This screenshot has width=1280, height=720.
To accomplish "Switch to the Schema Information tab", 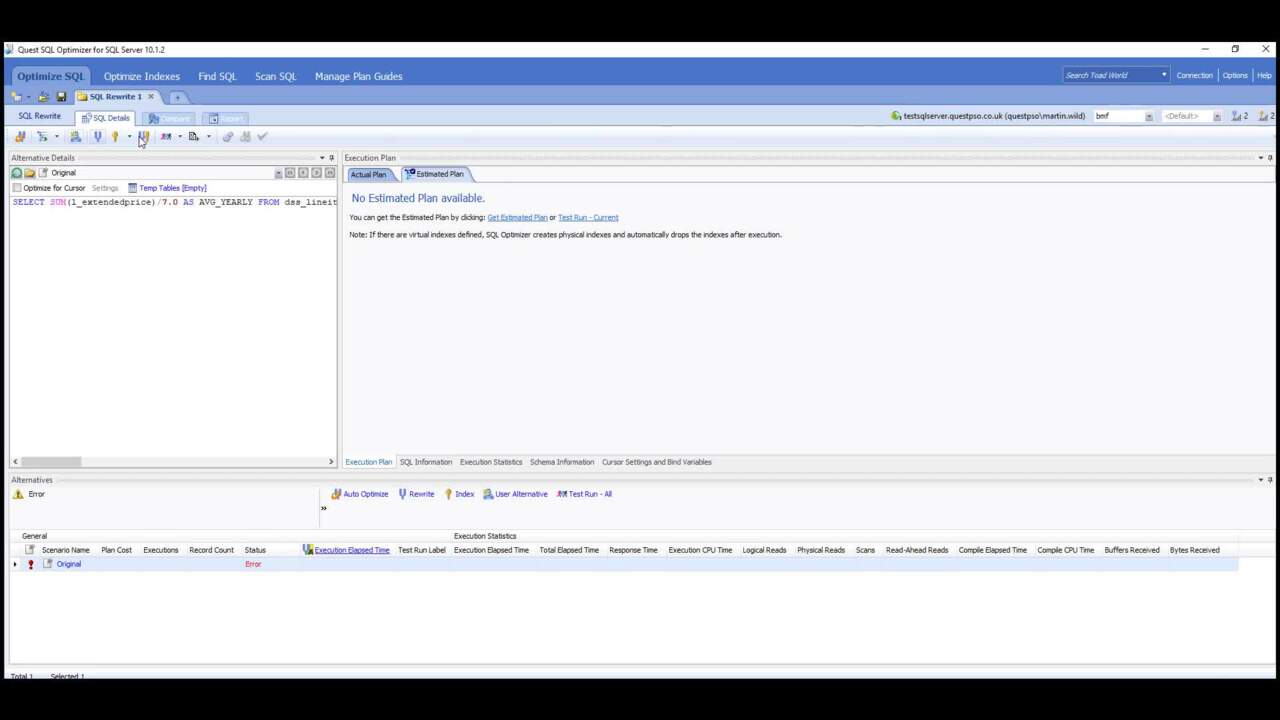I will [562, 462].
